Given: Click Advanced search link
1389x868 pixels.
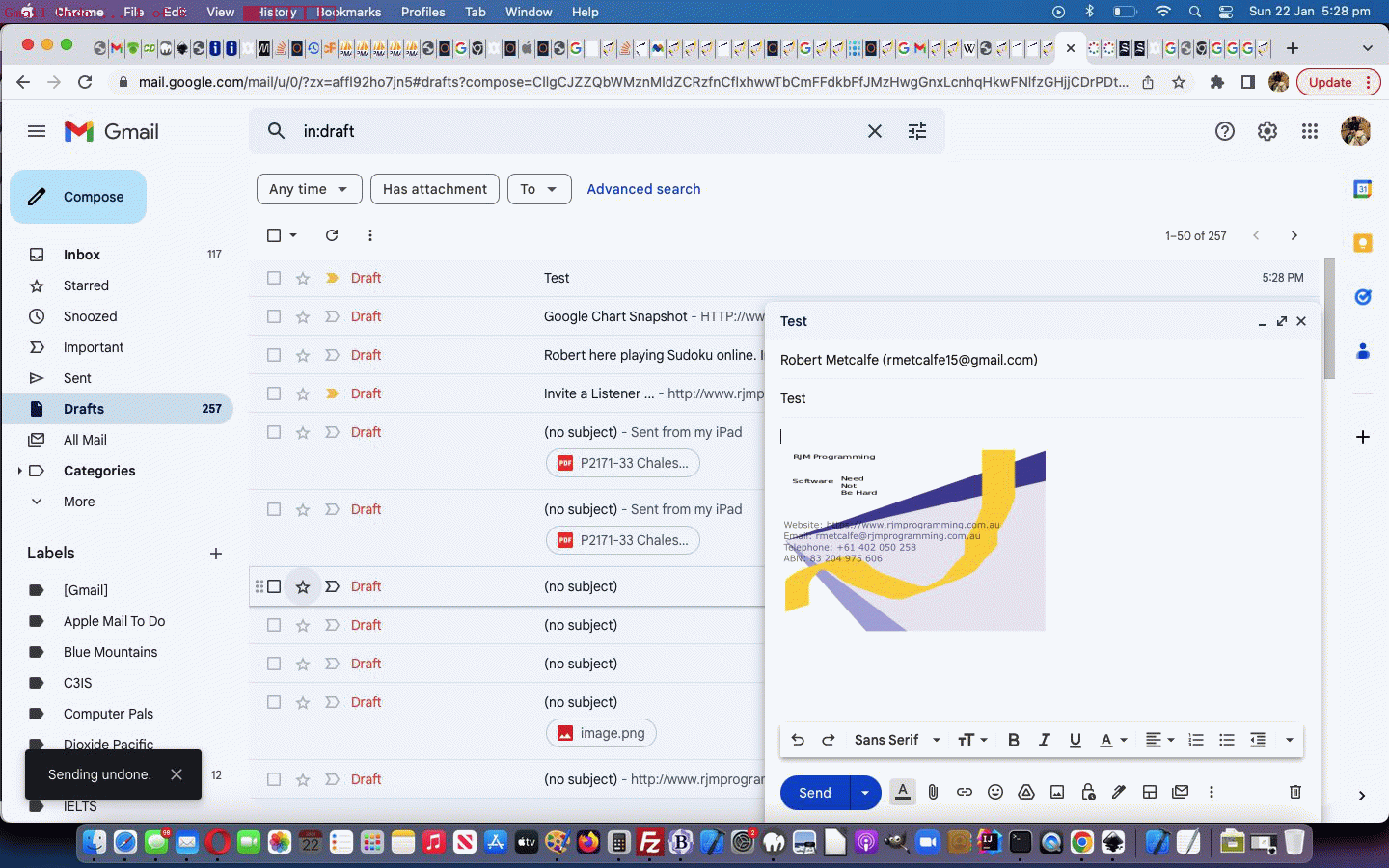Looking at the screenshot, I should coord(644,189).
